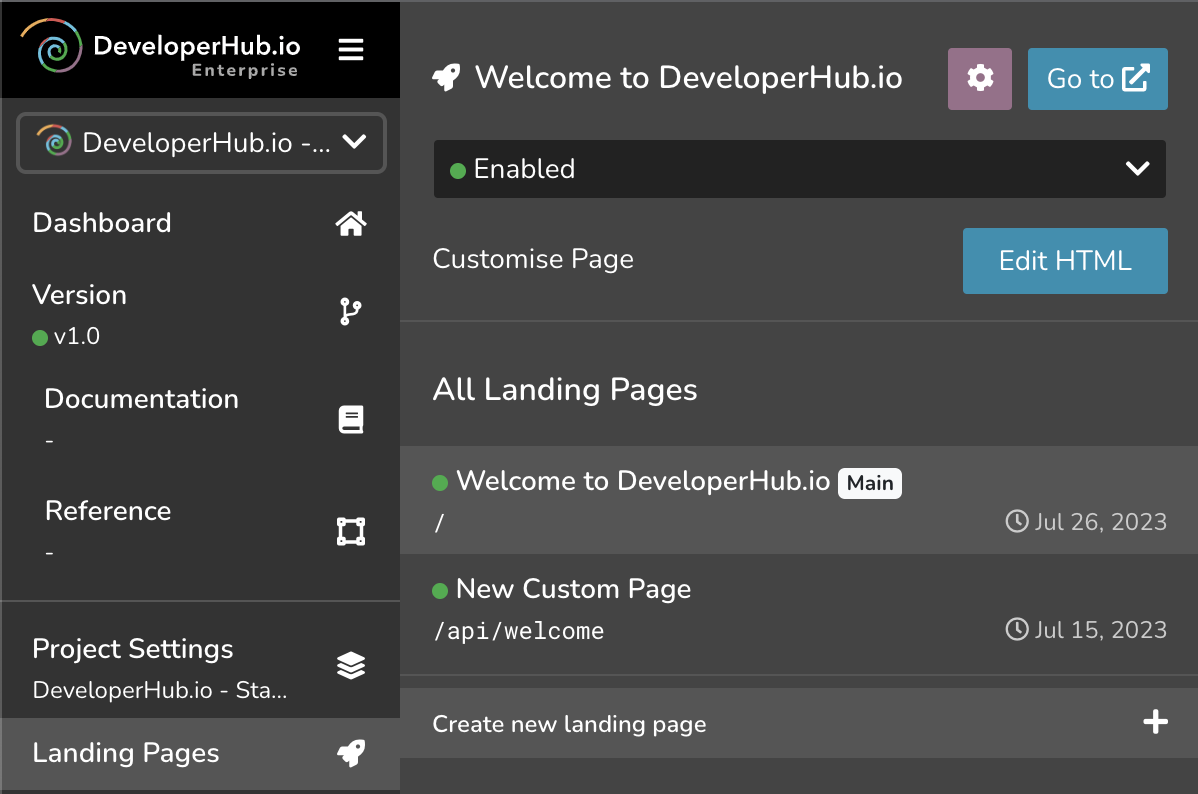Click the Reference bounding-box icon
The height and width of the screenshot is (794, 1198).
[x=350, y=531]
